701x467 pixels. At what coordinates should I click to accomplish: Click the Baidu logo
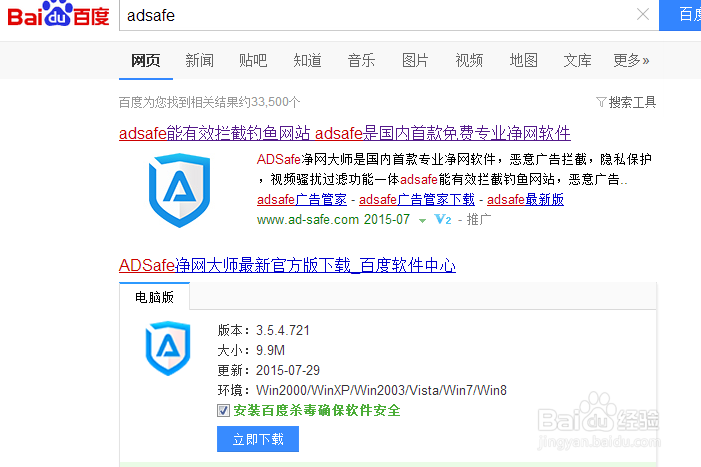coord(59,15)
